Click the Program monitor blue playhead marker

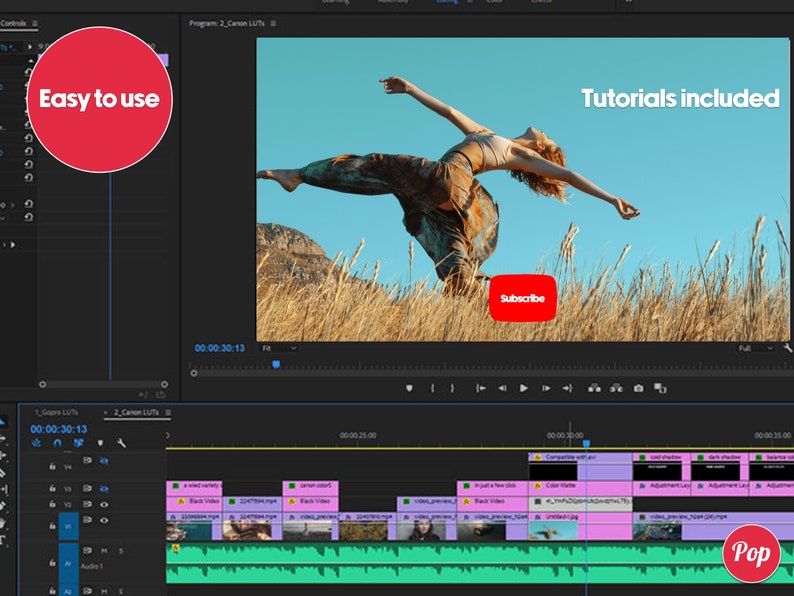(276, 364)
